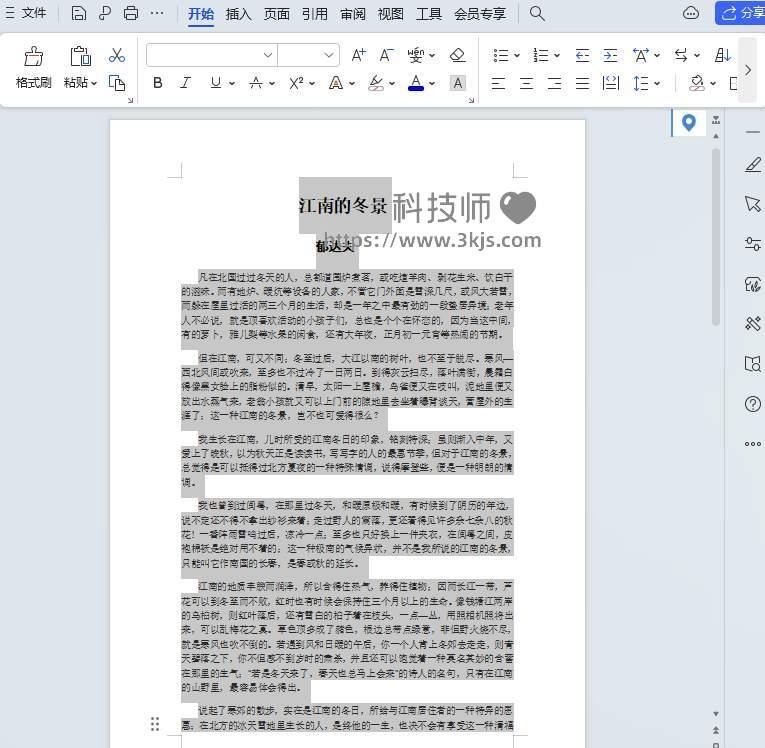Viewport: 765px width, 748px height.
Task: Apply the blue font color
Action: click(x=416, y=83)
